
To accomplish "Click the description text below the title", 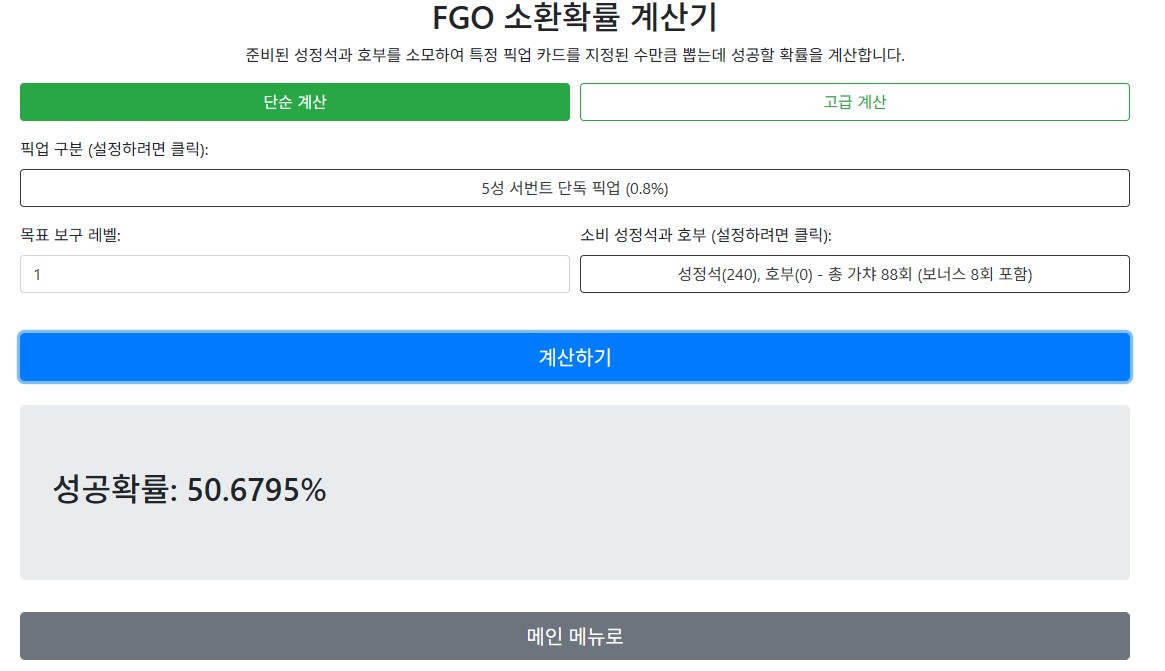I will 574,55.
